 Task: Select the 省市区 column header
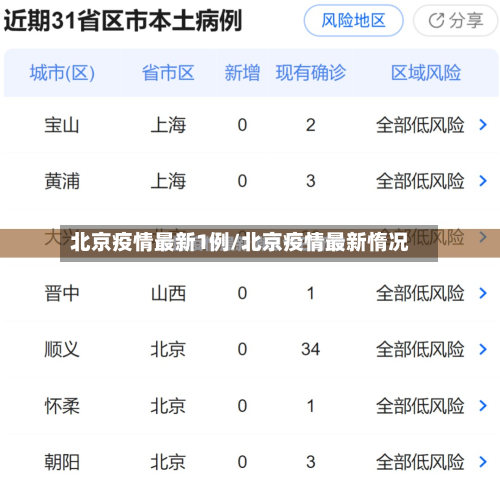pyautogui.click(x=168, y=73)
